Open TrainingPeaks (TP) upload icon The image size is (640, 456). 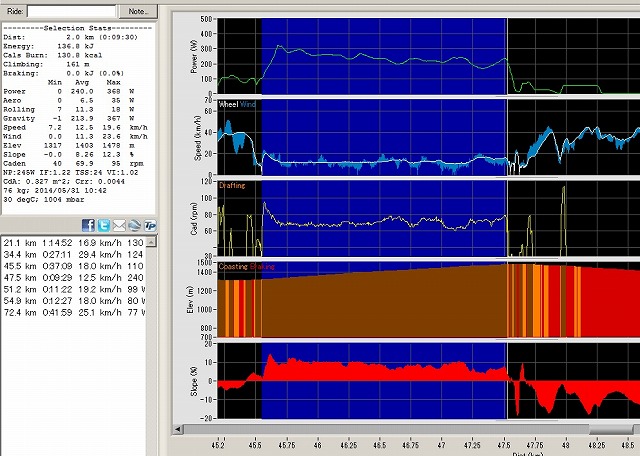[150, 225]
